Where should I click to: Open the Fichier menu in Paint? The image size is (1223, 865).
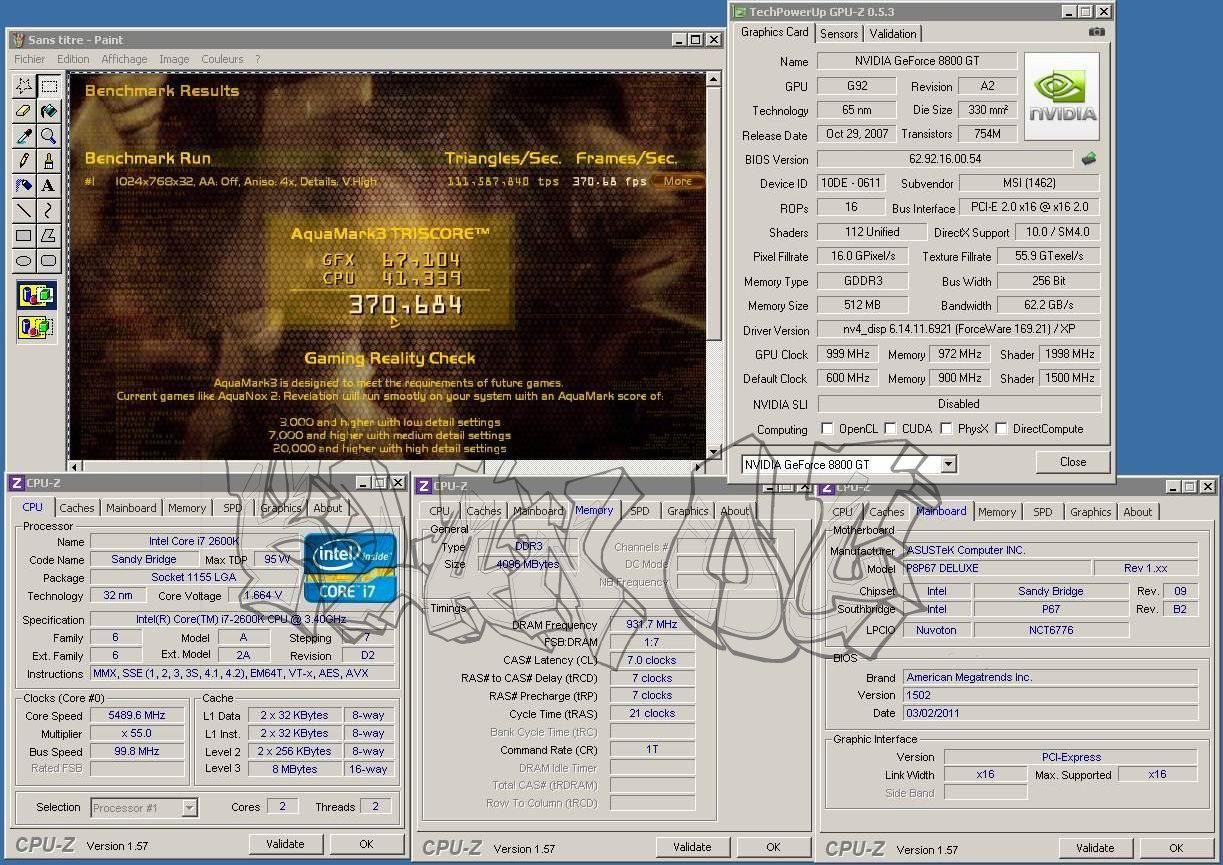point(30,59)
